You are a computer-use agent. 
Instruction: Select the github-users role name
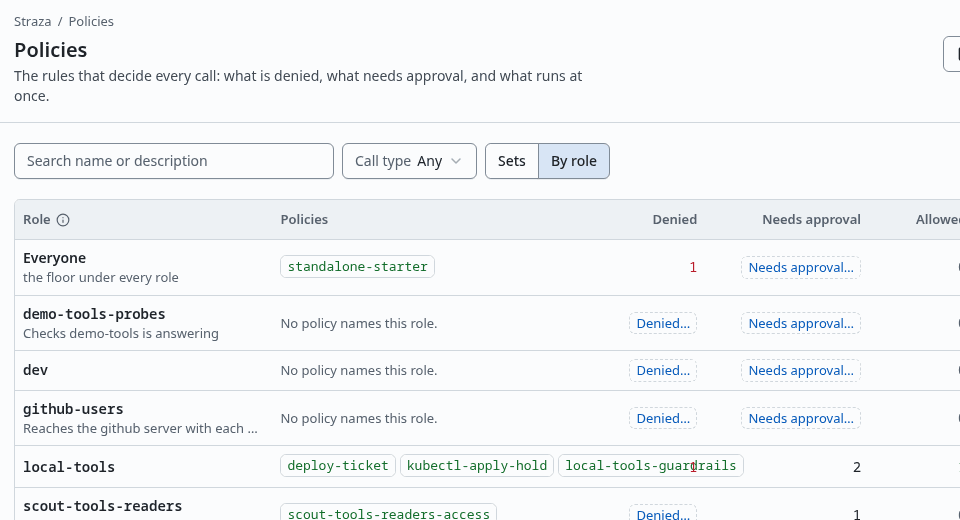pyautogui.click(x=73, y=409)
